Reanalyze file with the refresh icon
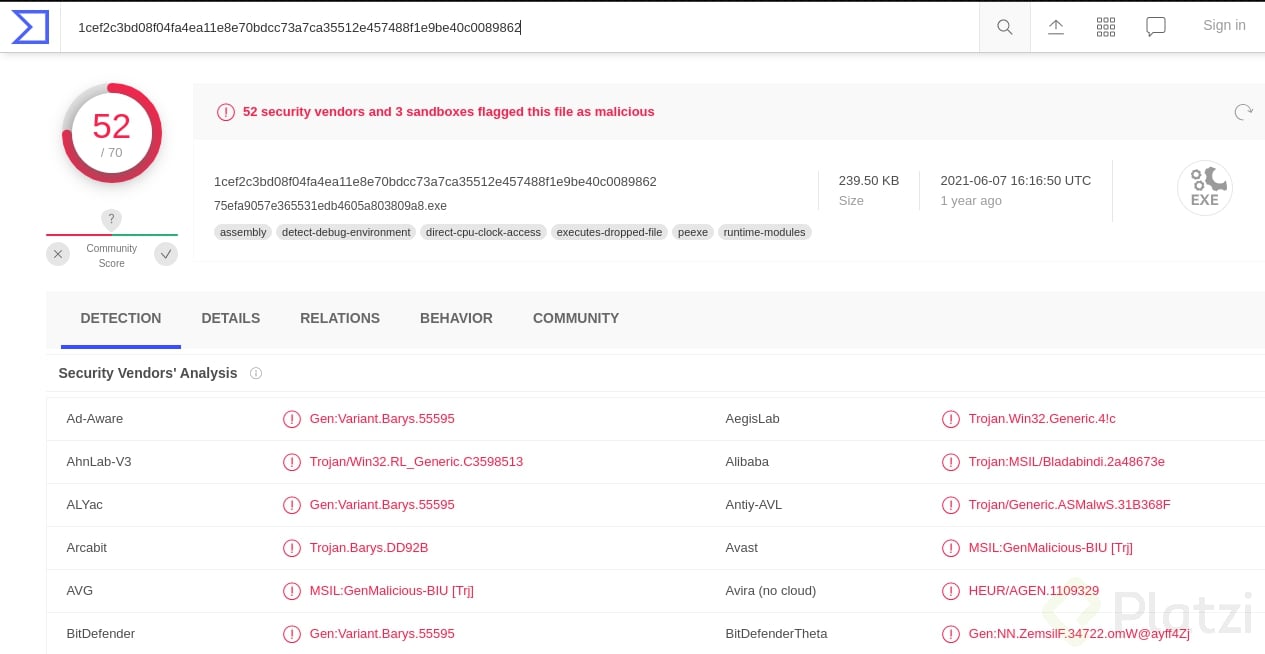Image resolution: width=1265 pixels, height=654 pixels. coord(1243,112)
